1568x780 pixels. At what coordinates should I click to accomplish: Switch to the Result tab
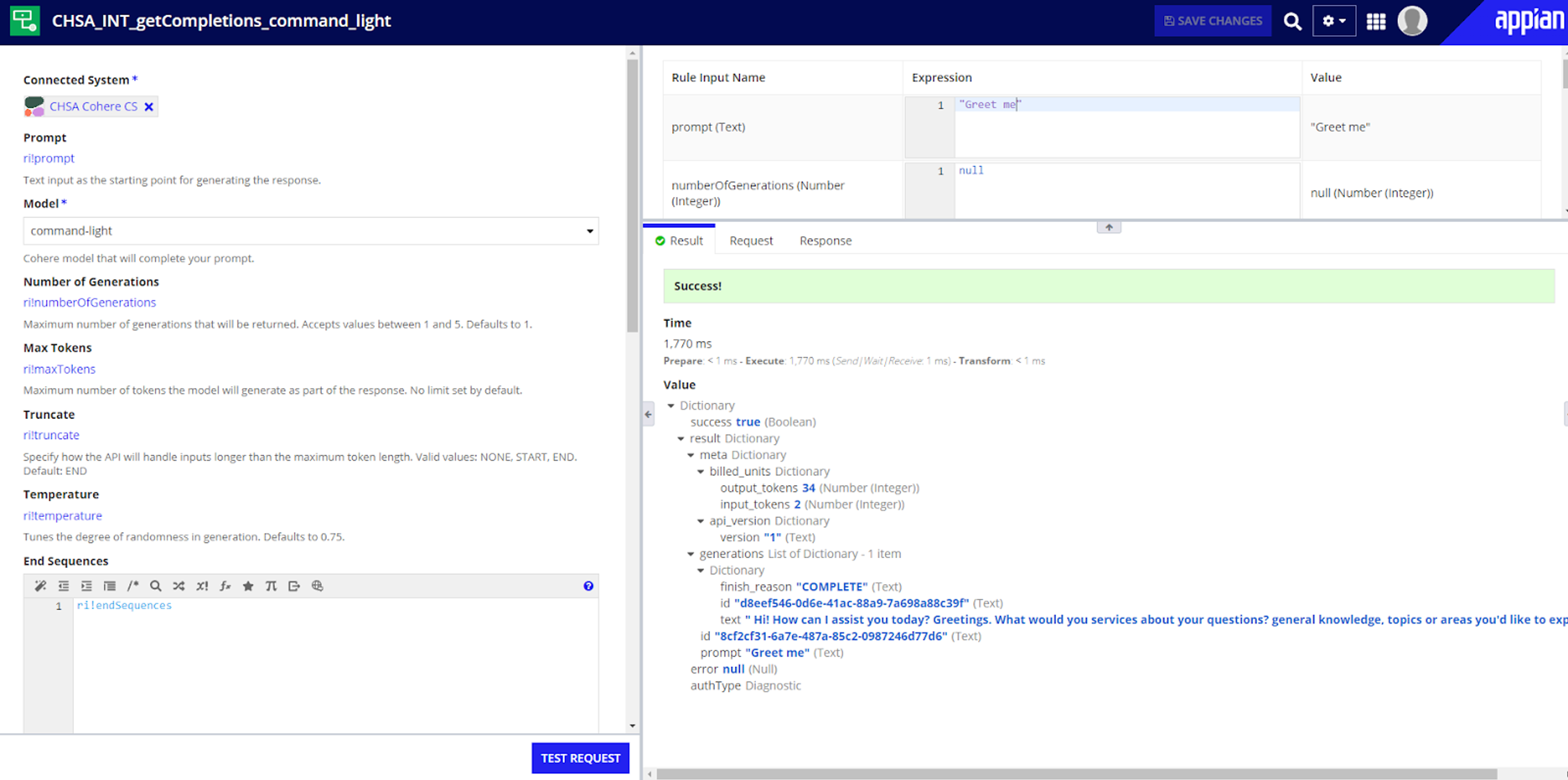[679, 241]
